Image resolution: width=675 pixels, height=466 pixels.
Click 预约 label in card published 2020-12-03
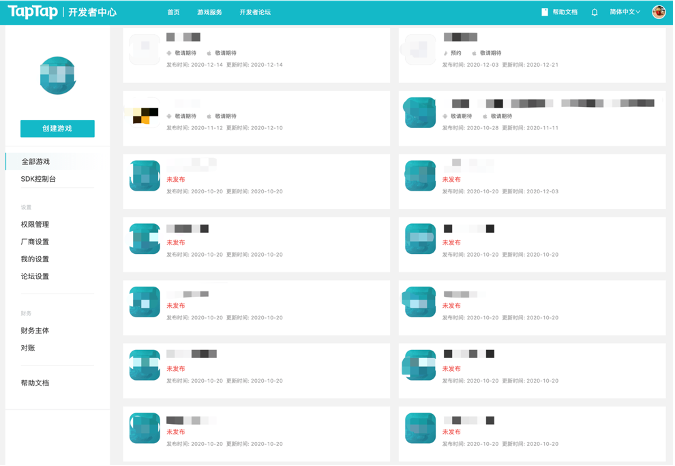[x=456, y=53]
